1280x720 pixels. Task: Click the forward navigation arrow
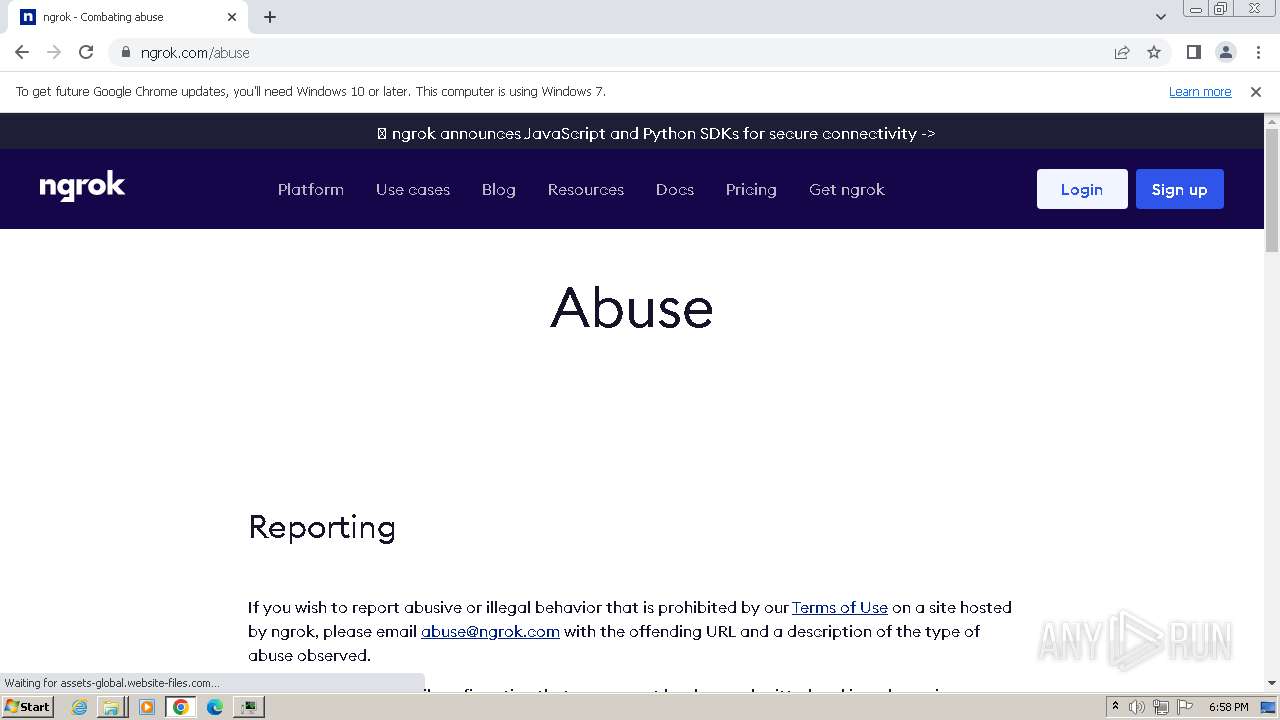pyautogui.click(x=54, y=52)
